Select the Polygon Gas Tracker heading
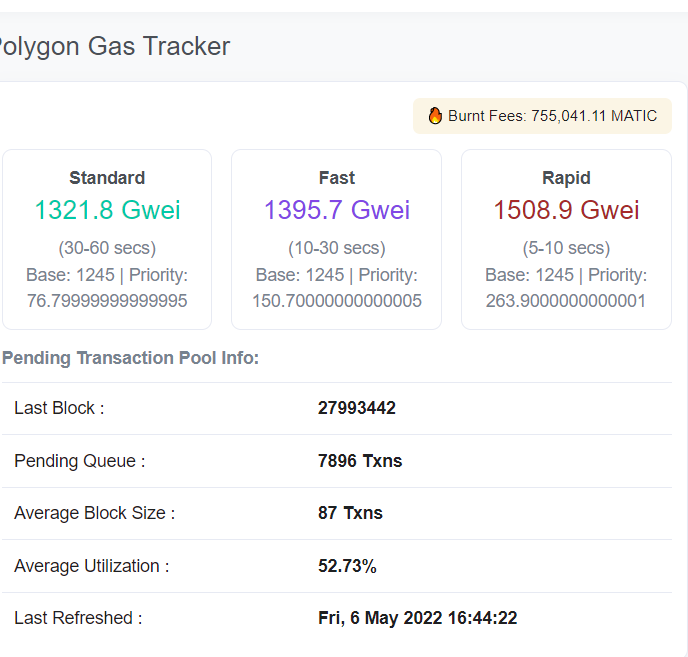This screenshot has height=657, width=688. tap(115, 46)
